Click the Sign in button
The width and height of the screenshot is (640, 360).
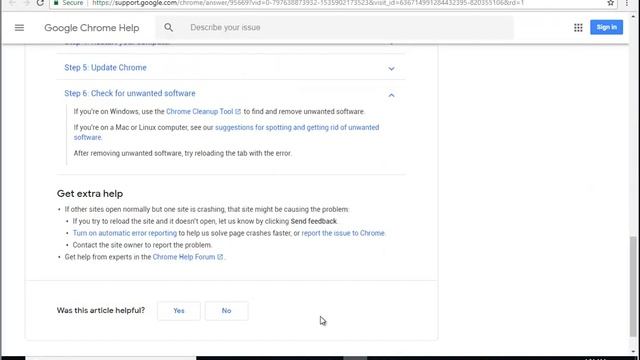607,27
